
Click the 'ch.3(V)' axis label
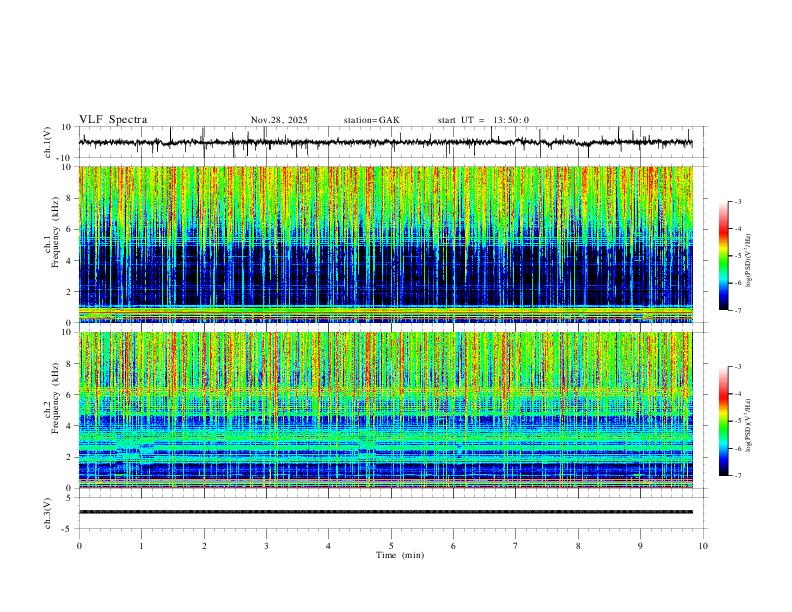pos(48,513)
